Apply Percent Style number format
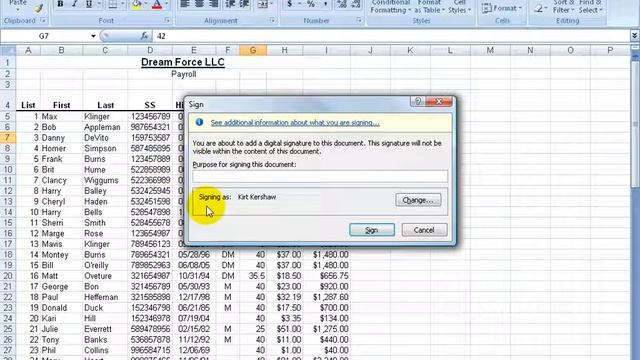This screenshot has height=360, width=640. click(x=311, y=4)
